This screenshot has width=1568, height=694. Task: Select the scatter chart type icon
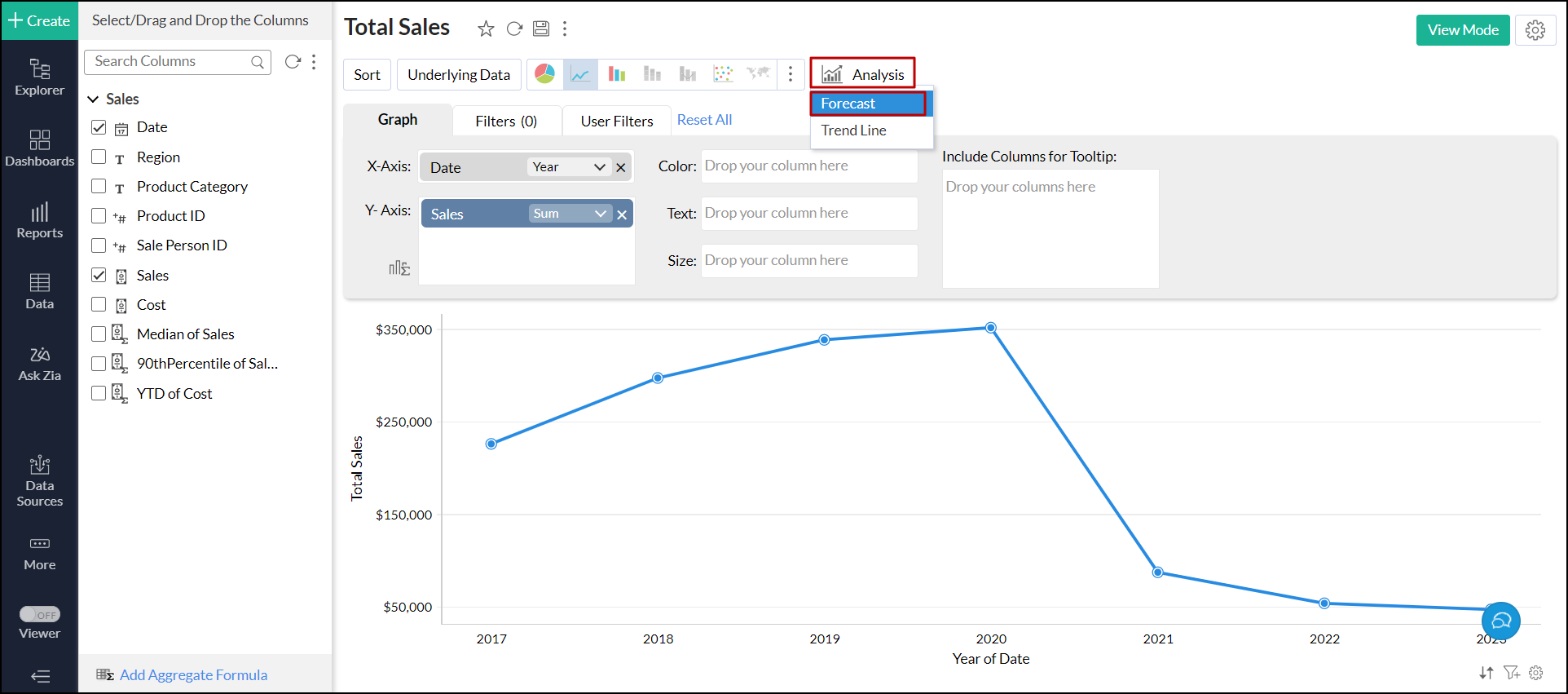point(723,74)
